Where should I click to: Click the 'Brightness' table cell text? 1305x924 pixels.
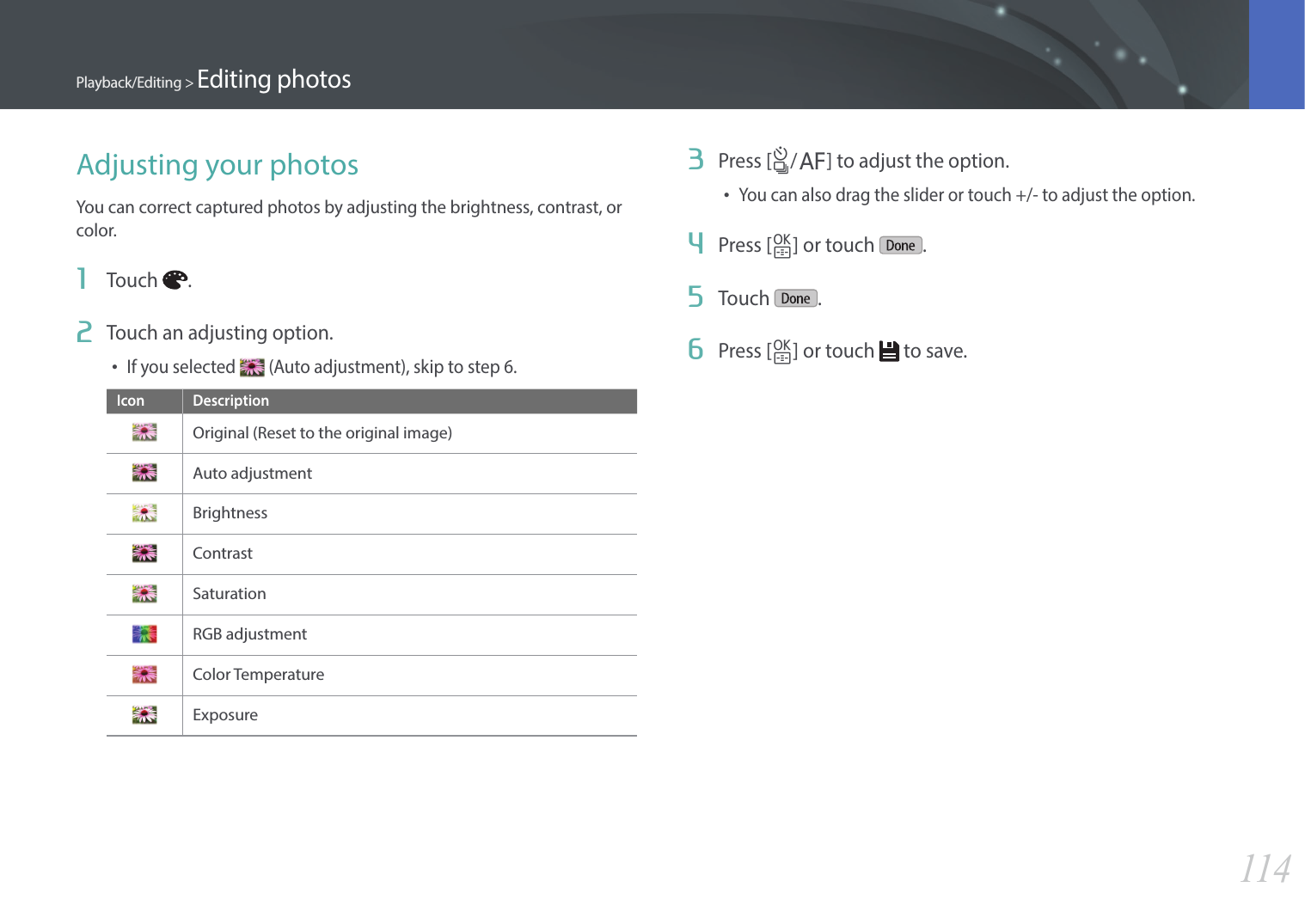point(230,513)
